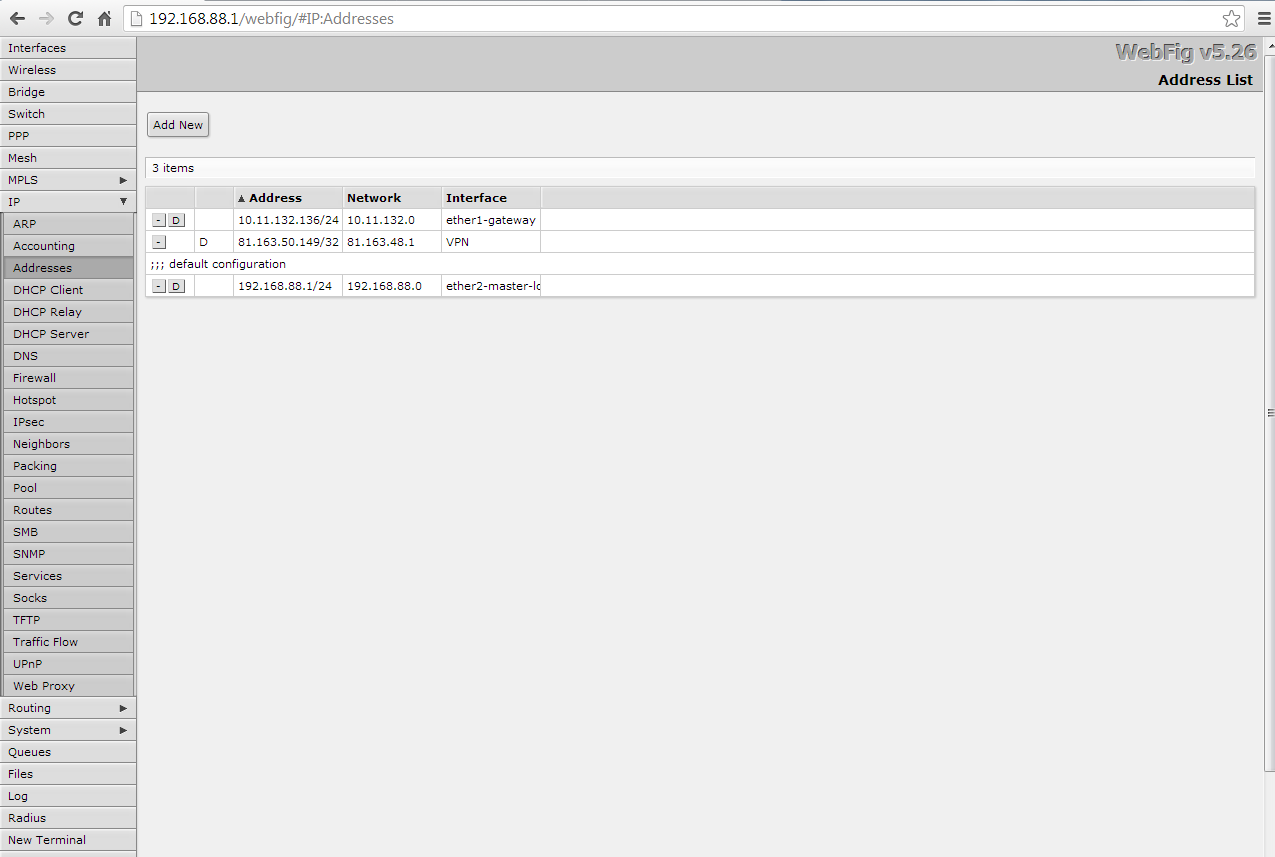The image size is (1275, 857).
Task: Open the Bridge menu
Action: 68,92
